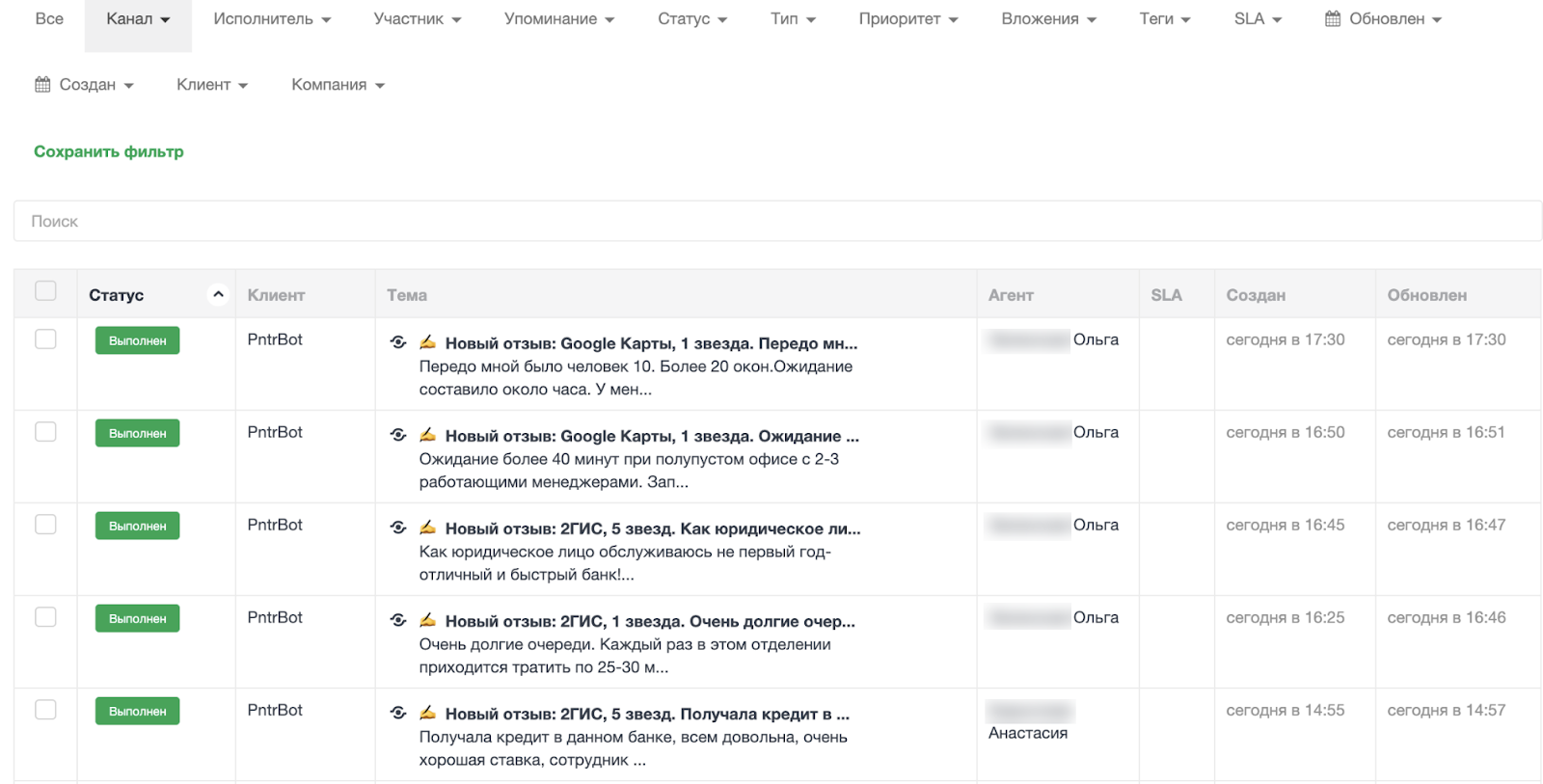This screenshot has width=1543, height=784.
Task: Click into the Поиск search field
Action: pyautogui.click(x=777, y=221)
